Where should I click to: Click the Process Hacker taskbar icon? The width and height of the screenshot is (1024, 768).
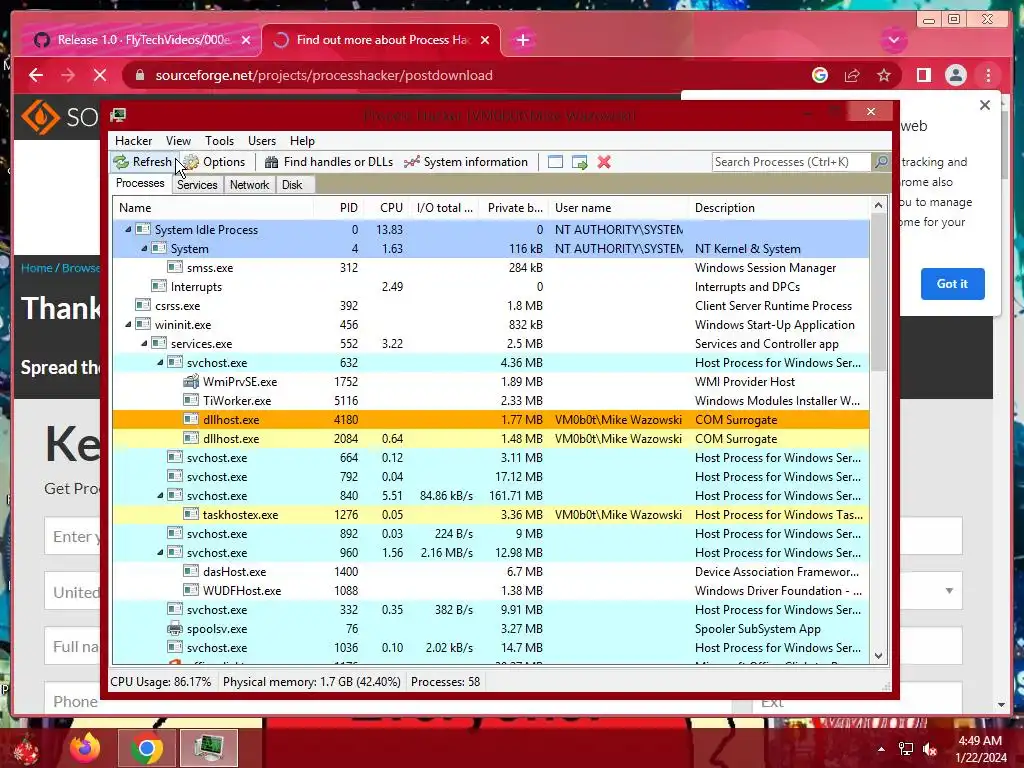pyautogui.click(x=208, y=748)
